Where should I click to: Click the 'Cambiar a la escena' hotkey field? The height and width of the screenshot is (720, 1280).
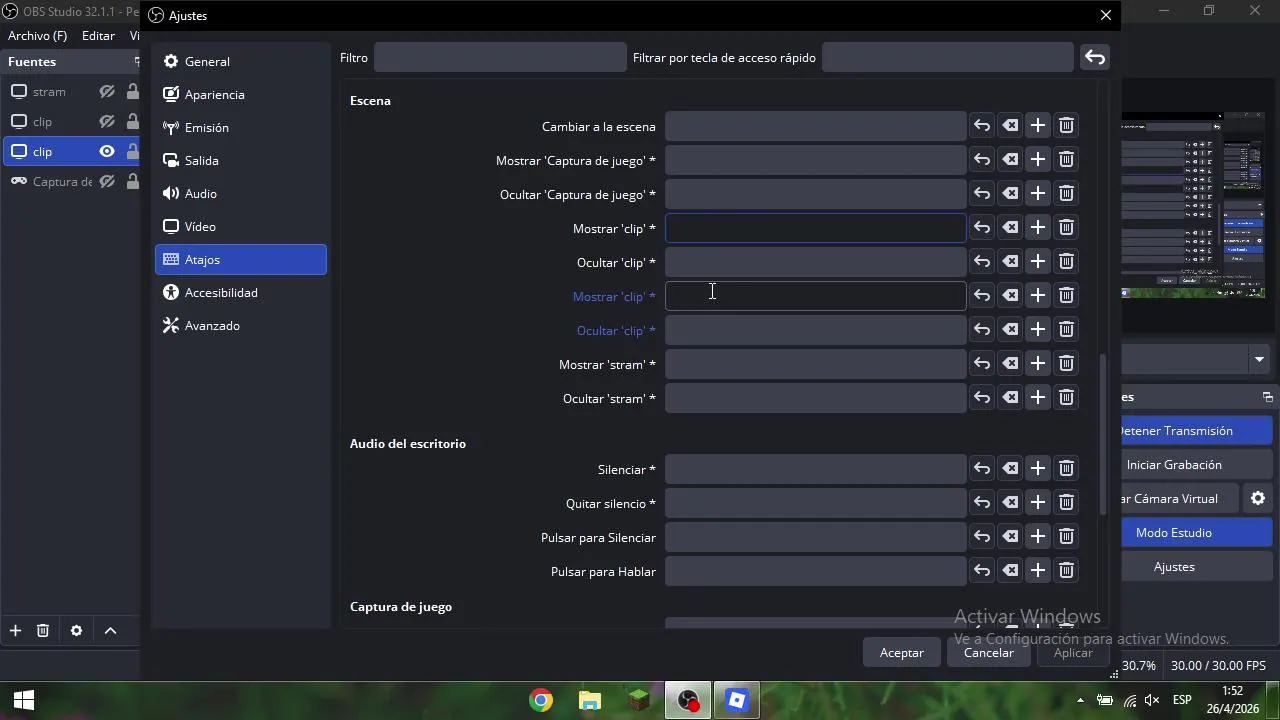pyautogui.click(x=815, y=126)
